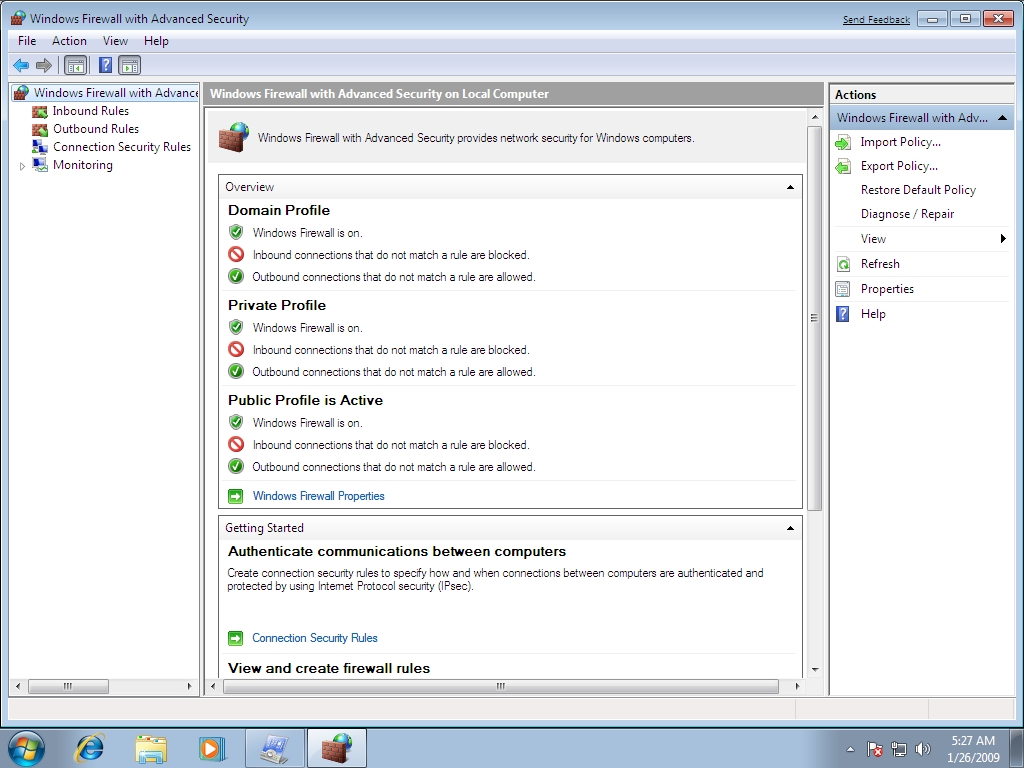
Task: Open the File menu
Action: click(x=27, y=41)
